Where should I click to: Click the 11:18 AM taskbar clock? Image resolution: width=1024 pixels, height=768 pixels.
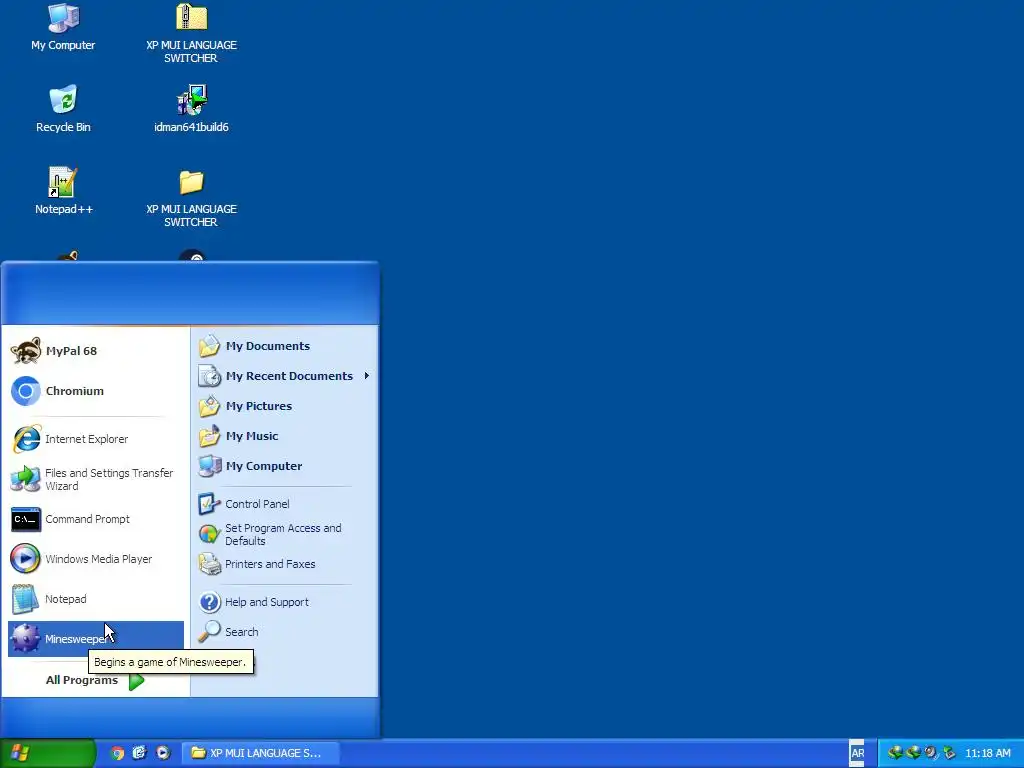[x=988, y=753]
